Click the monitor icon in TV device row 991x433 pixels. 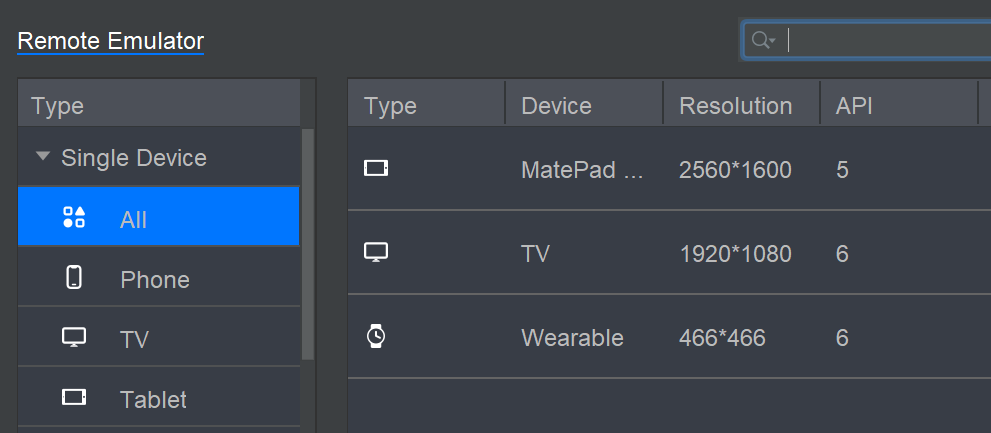376,252
